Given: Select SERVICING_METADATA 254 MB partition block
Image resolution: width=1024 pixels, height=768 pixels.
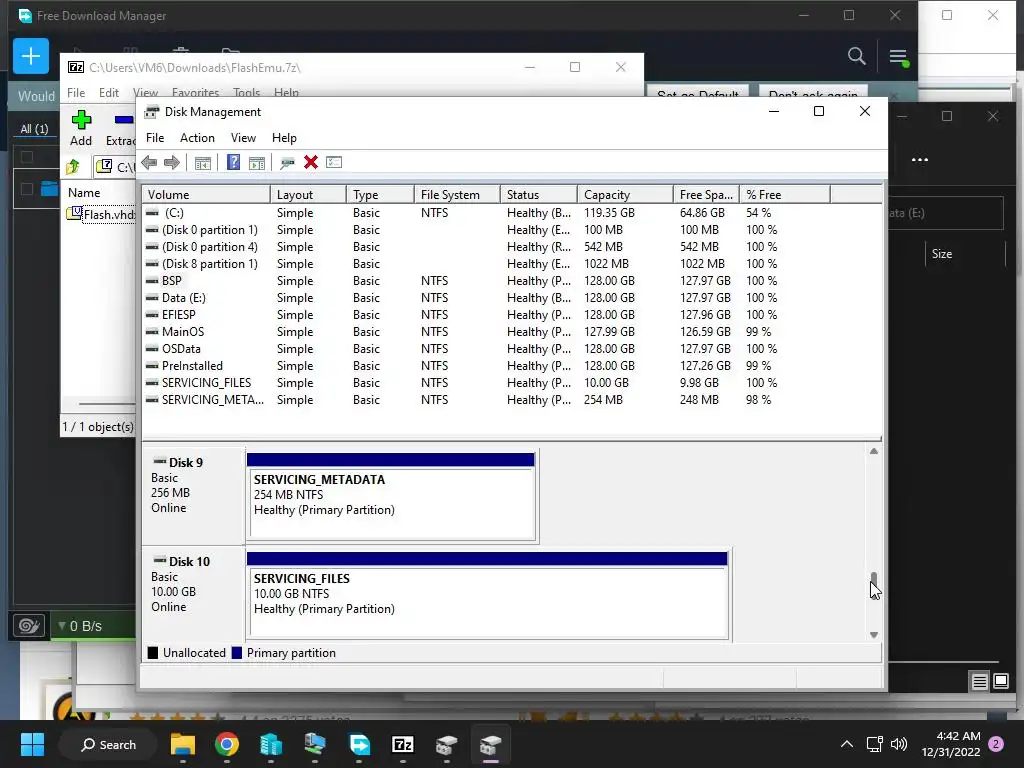Looking at the screenshot, I should tap(391, 497).
